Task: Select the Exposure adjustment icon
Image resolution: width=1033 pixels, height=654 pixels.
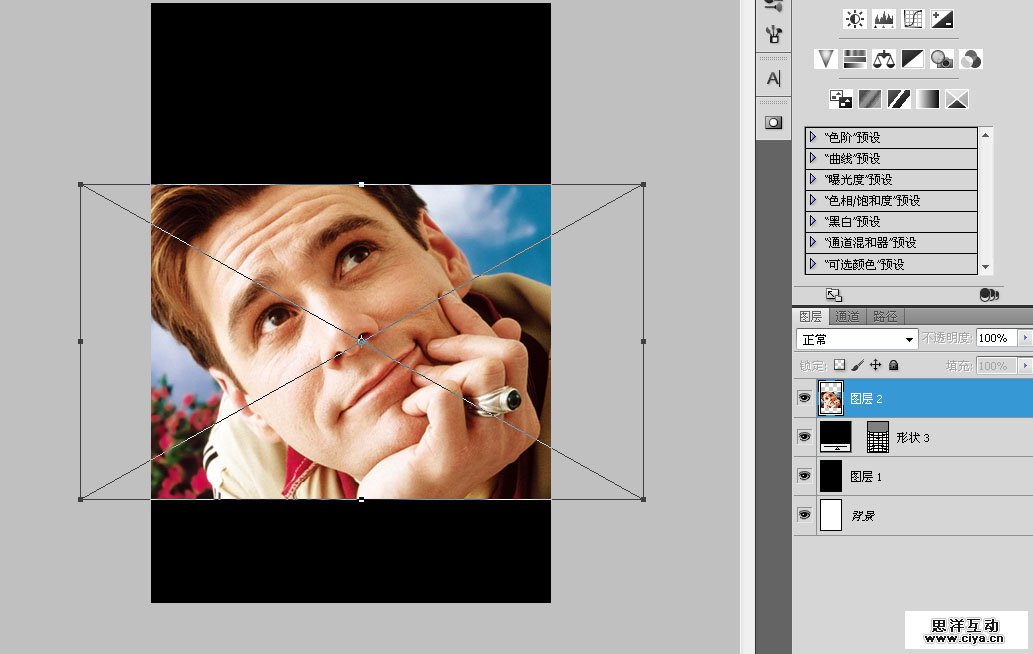Action: coord(942,19)
